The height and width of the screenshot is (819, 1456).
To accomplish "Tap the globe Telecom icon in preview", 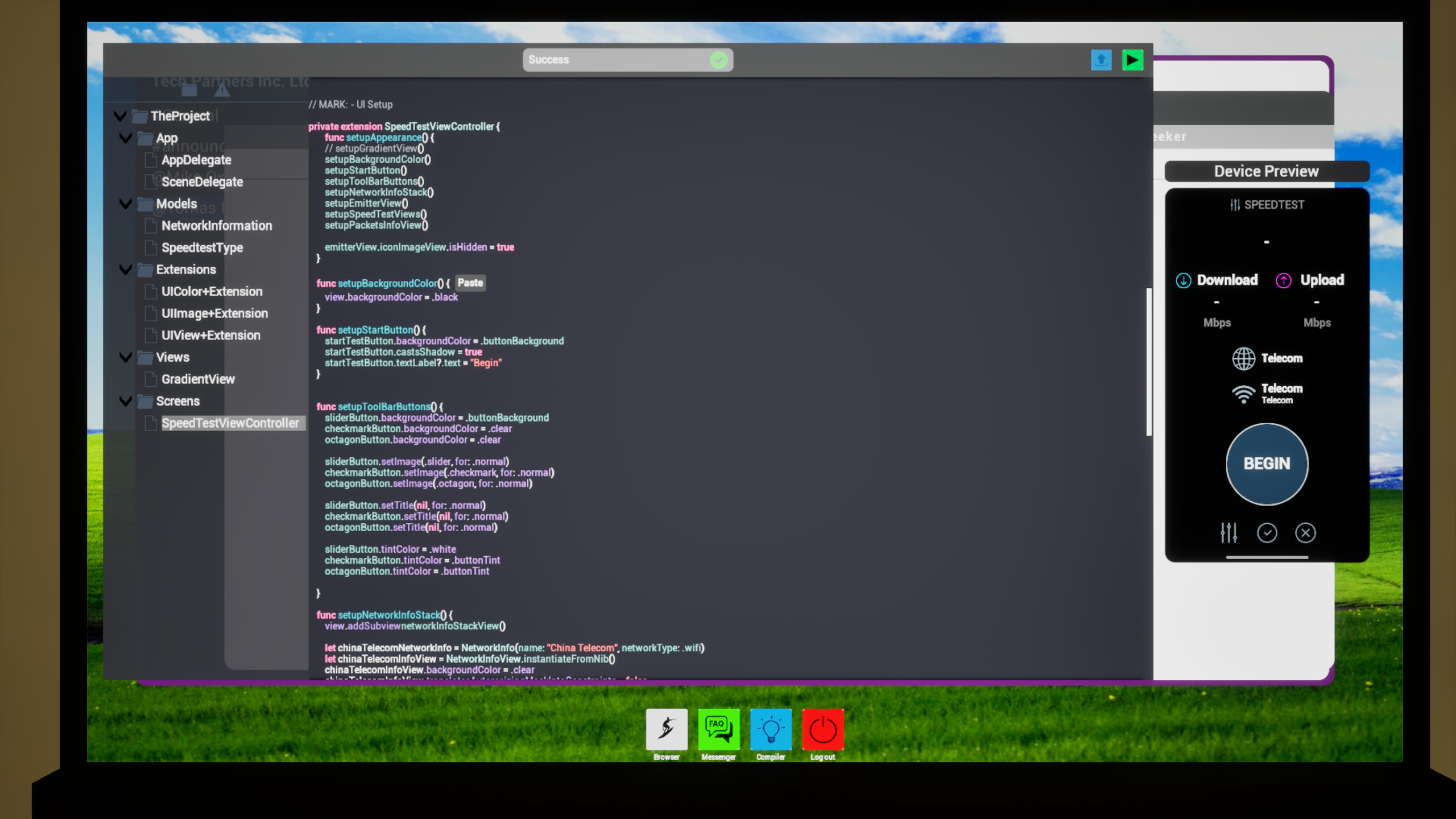I will pos(1244,358).
